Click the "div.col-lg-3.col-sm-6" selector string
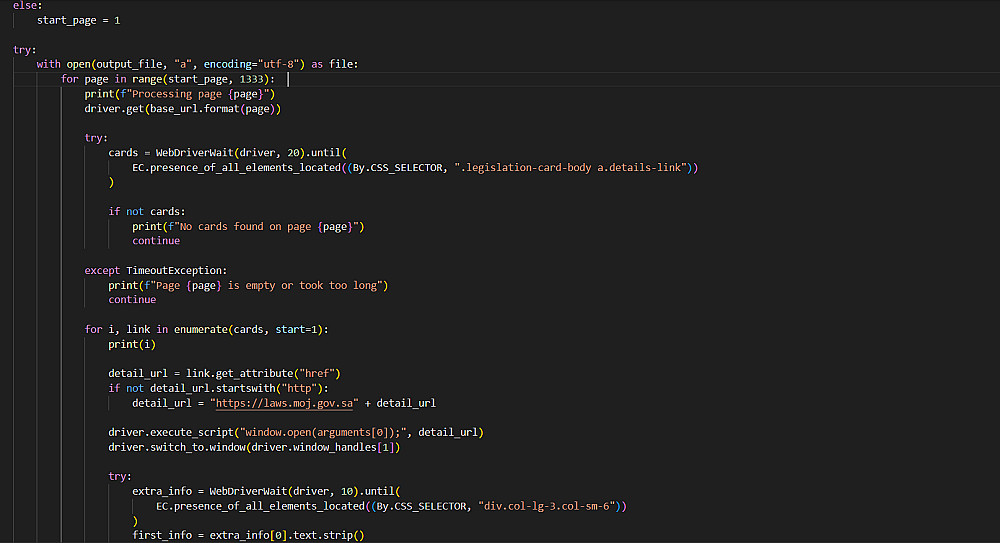 tap(547, 506)
